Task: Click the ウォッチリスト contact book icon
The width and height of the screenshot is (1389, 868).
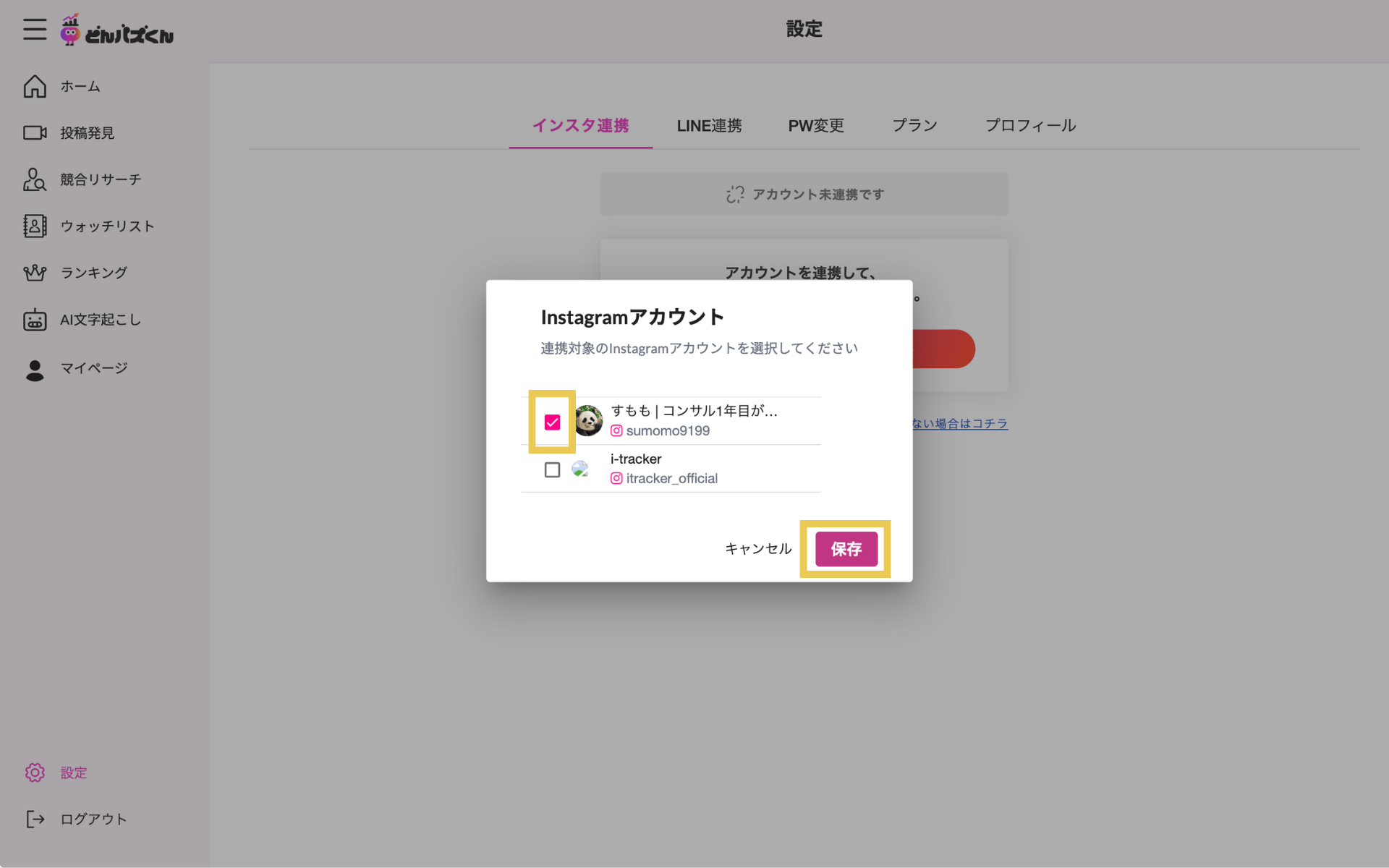Action: click(35, 226)
